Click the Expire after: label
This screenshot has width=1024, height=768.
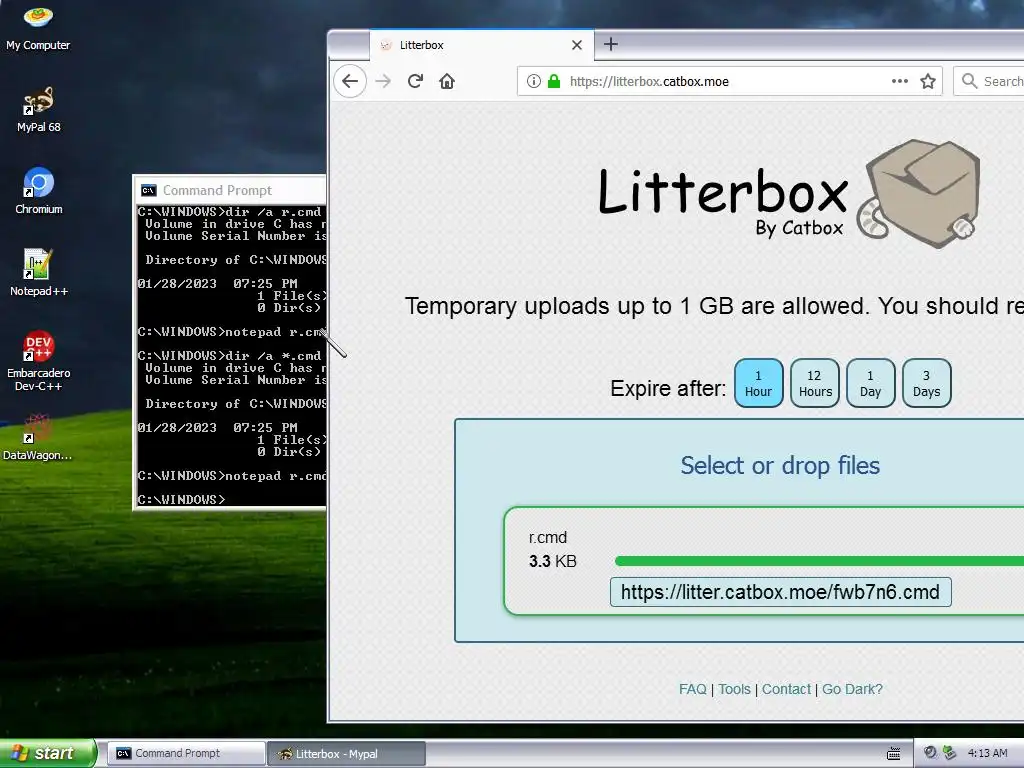pos(667,389)
